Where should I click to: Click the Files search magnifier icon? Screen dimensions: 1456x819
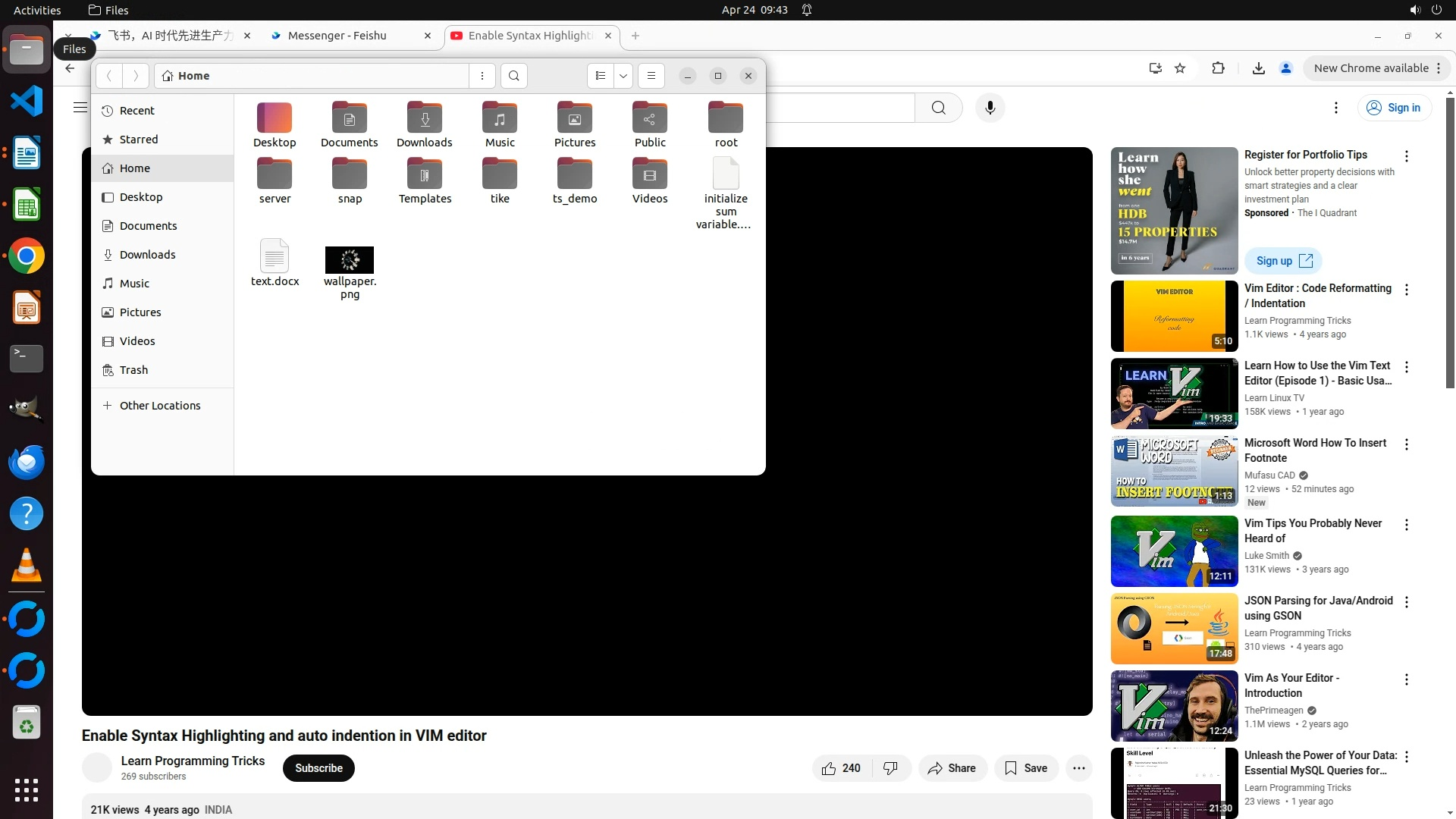[x=513, y=76]
